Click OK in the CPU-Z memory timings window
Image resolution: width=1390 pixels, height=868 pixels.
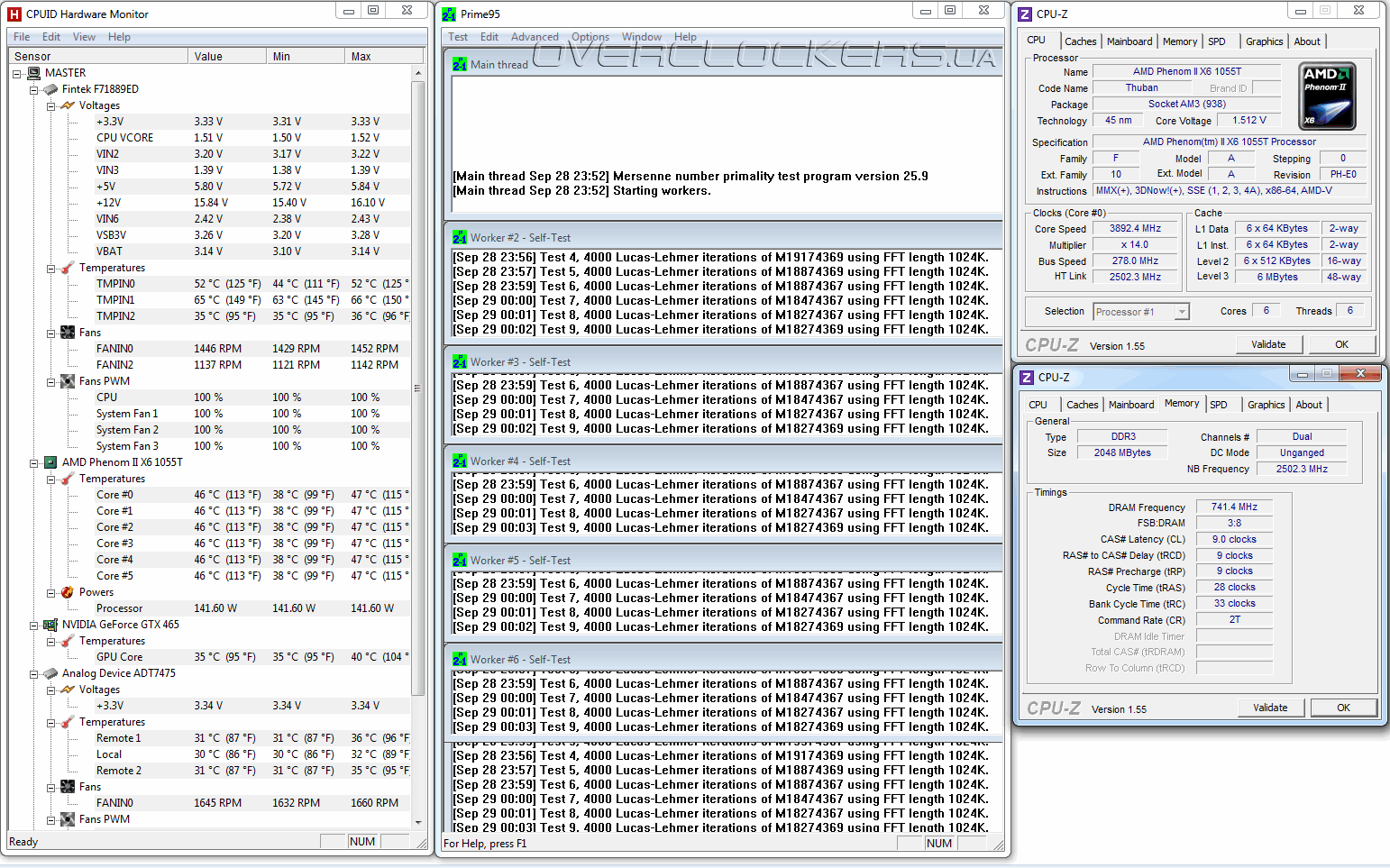[x=1344, y=708]
